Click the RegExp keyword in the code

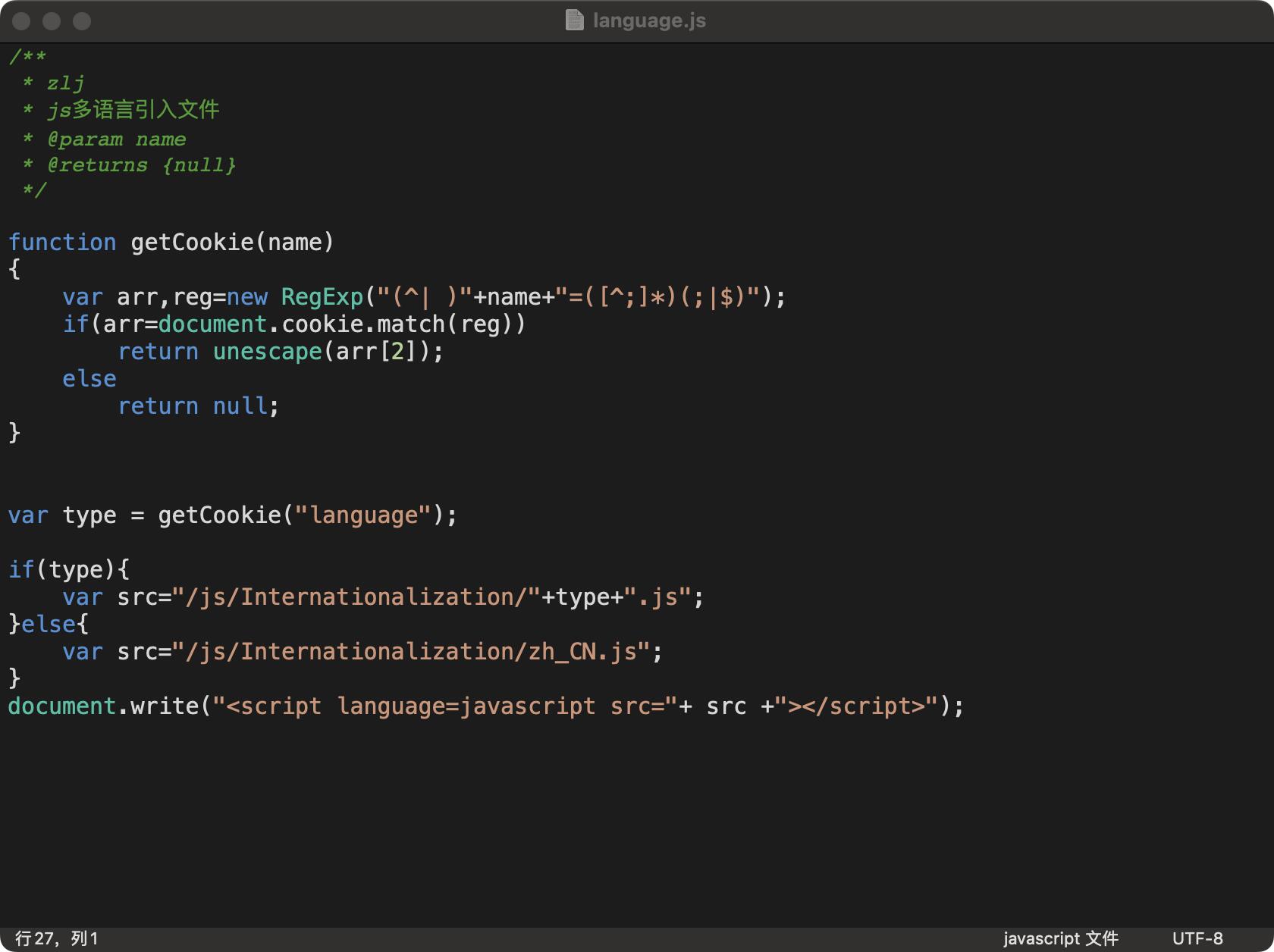pos(322,297)
